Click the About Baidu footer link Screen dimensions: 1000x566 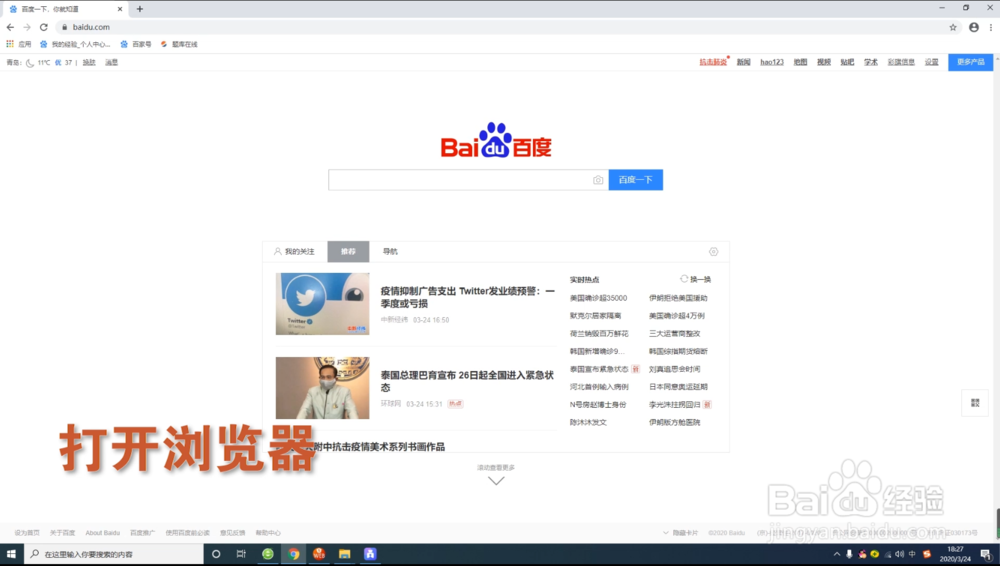point(103,533)
